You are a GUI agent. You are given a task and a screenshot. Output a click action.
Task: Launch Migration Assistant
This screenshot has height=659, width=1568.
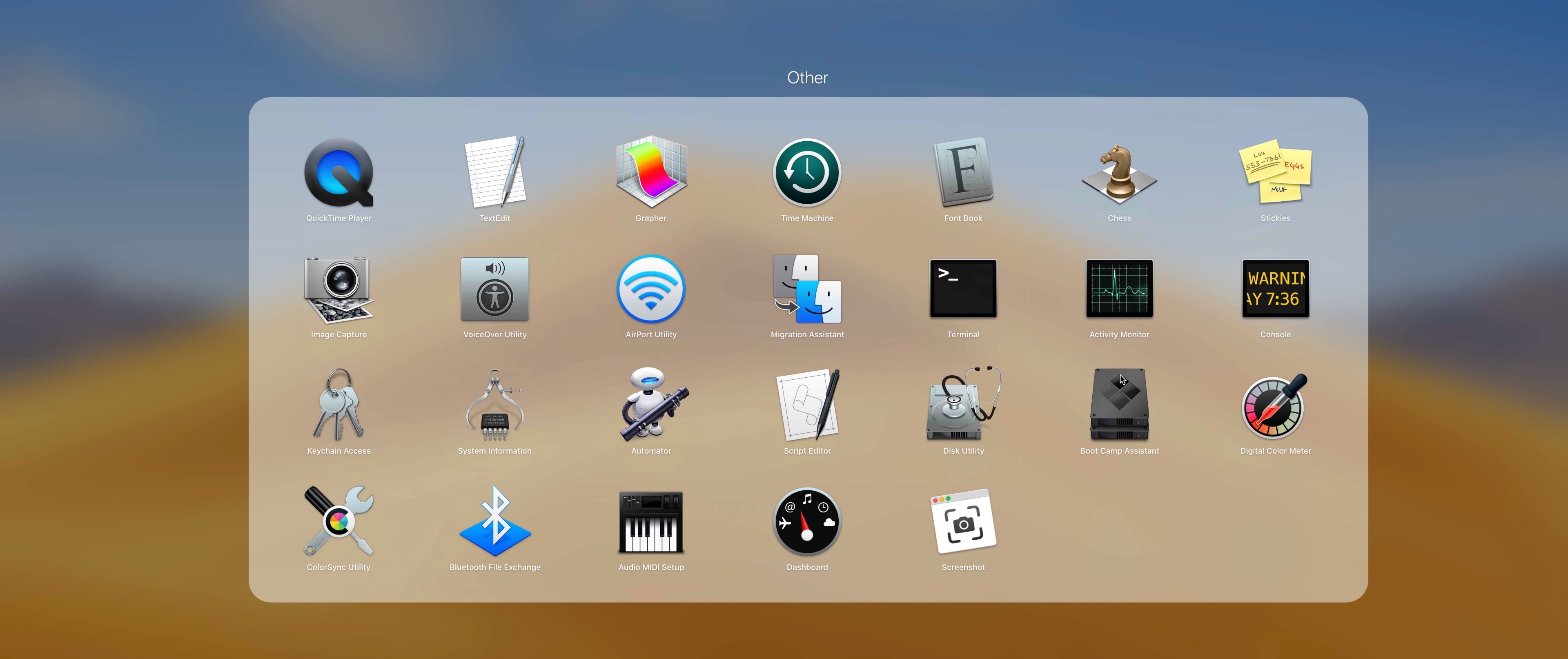(807, 295)
